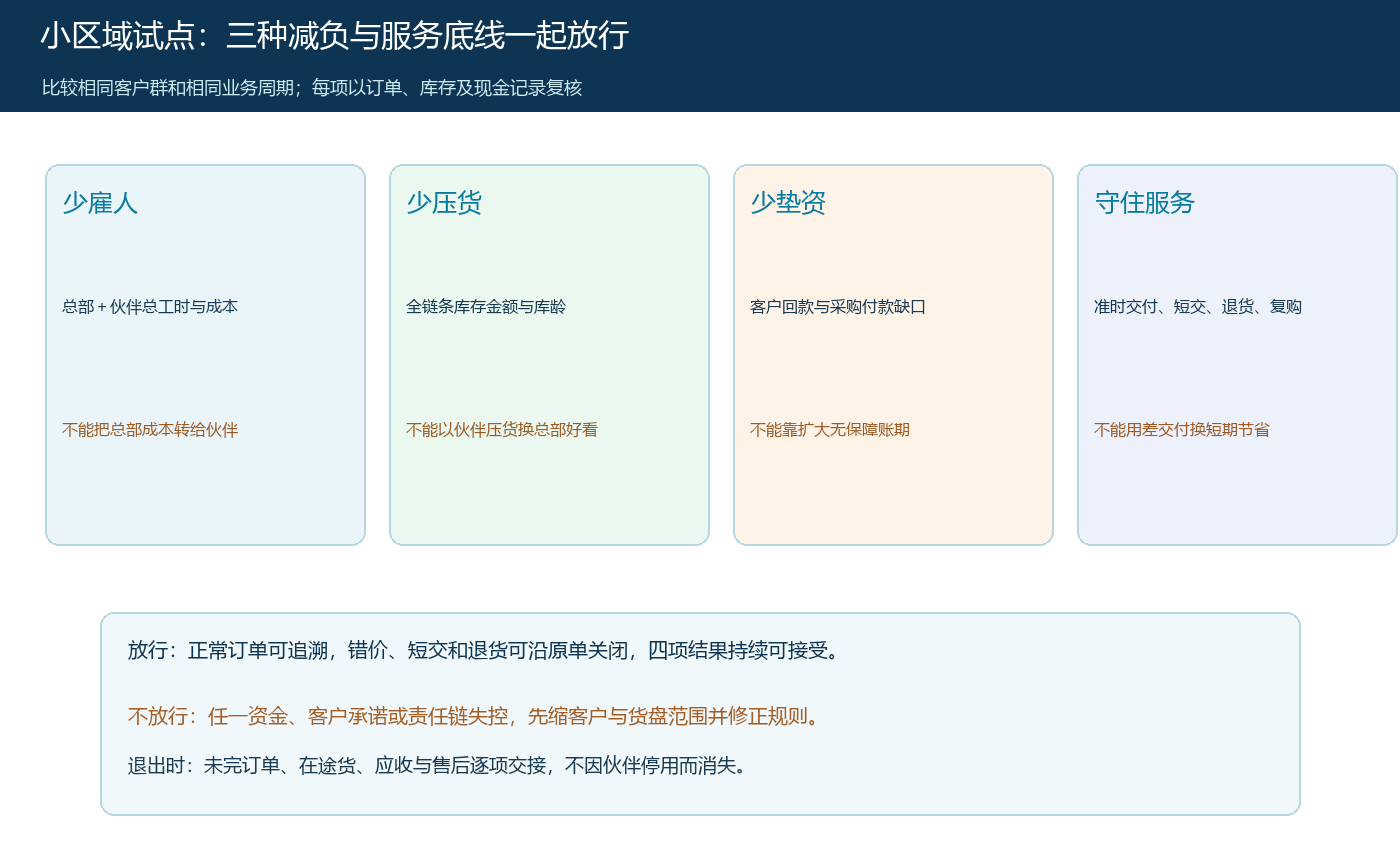Click the 少压货 card heading

click(x=444, y=203)
